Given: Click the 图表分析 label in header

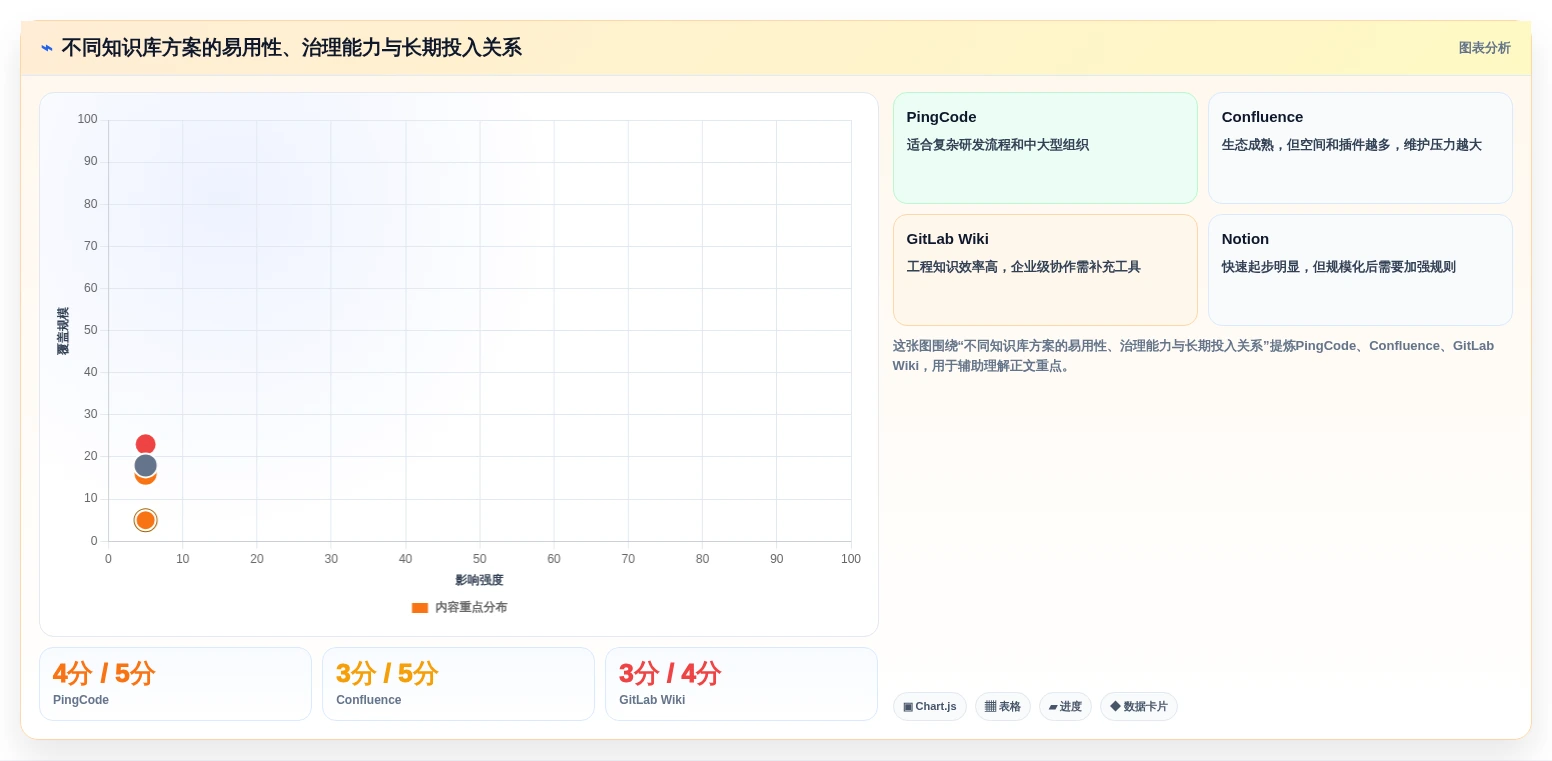Looking at the screenshot, I should 1484,48.
